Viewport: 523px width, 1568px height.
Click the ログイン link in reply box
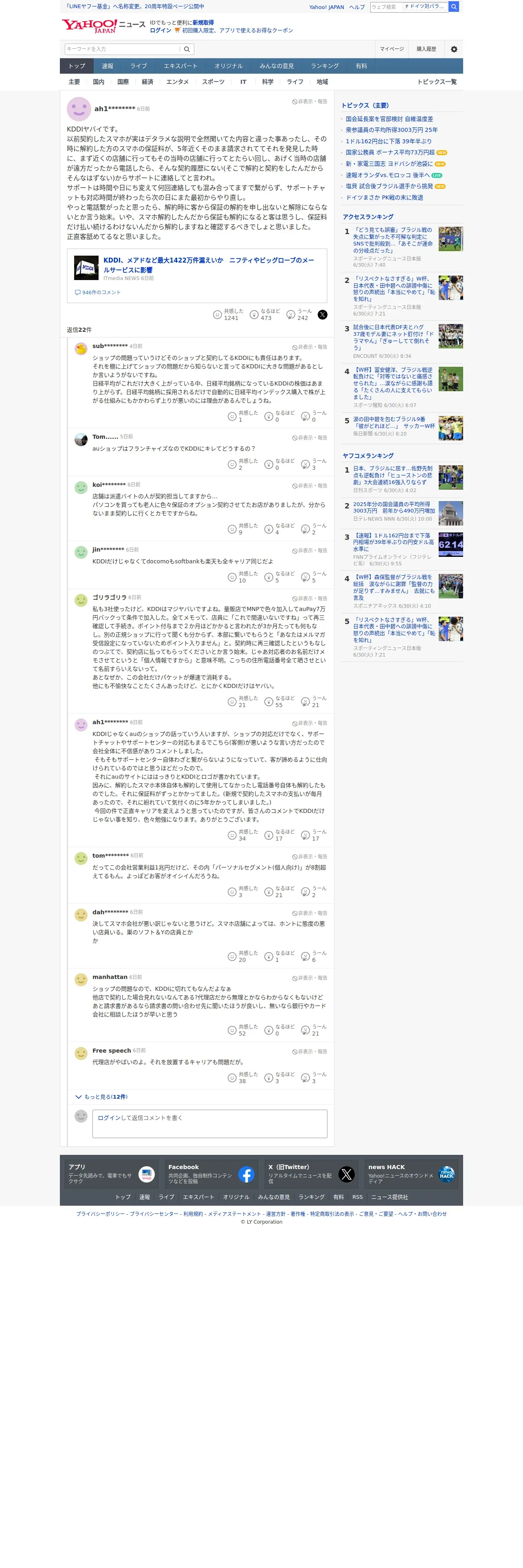(x=108, y=1118)
